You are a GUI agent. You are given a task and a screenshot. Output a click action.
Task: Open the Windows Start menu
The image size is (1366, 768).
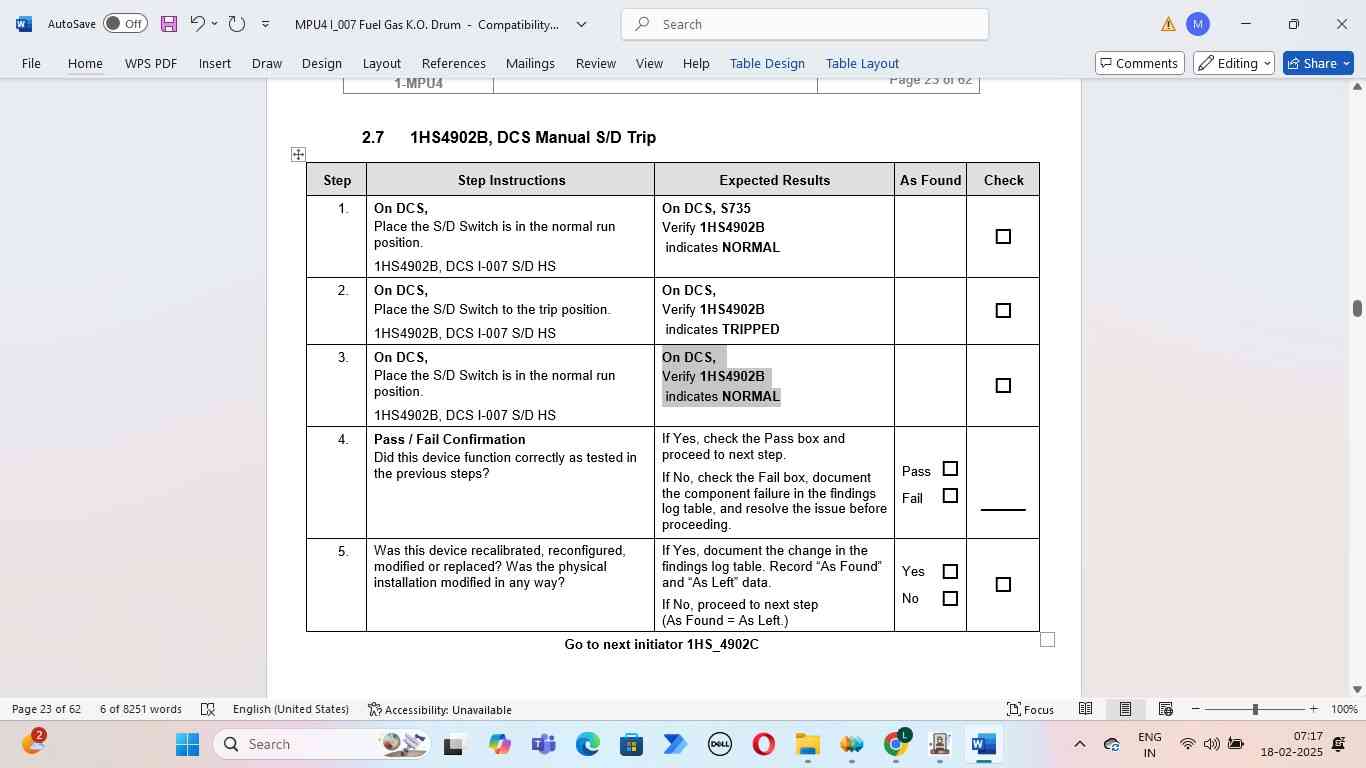coord(187,744)
